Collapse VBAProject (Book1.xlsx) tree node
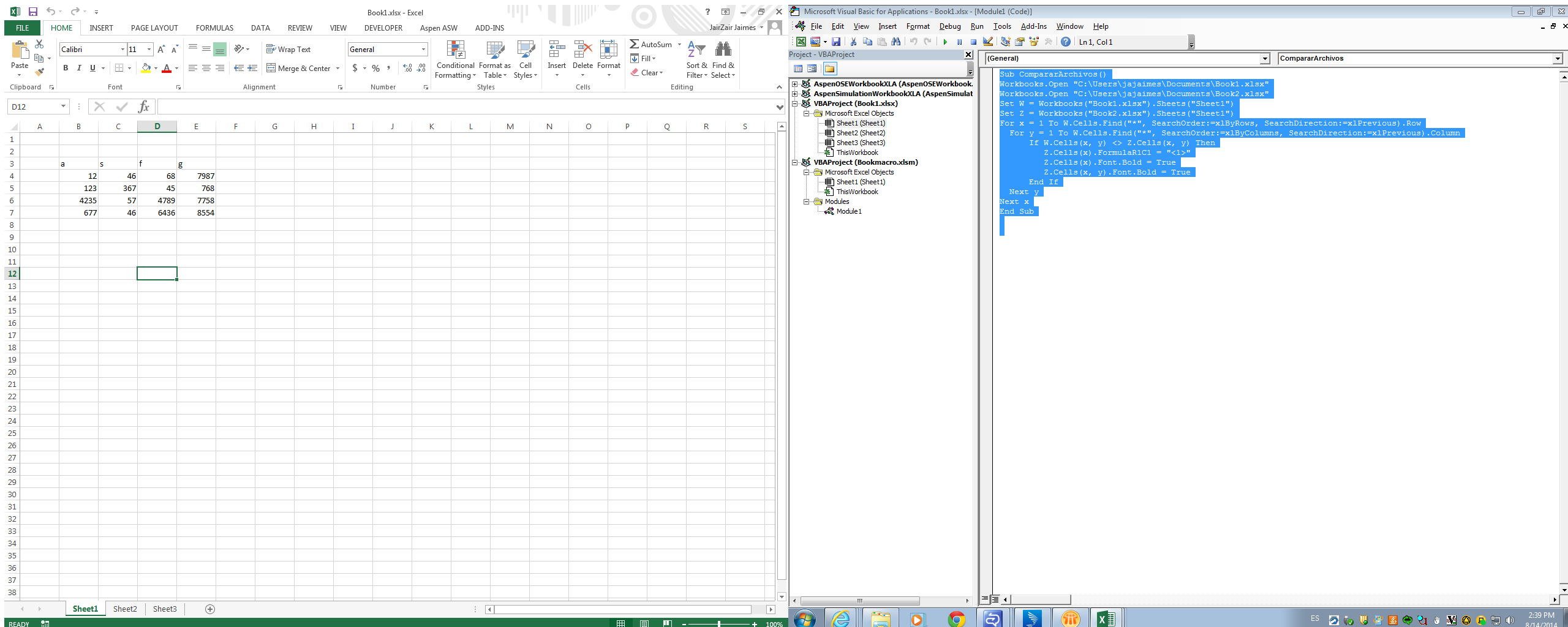This screenshot has height=627, width=1568. point(795,103)
